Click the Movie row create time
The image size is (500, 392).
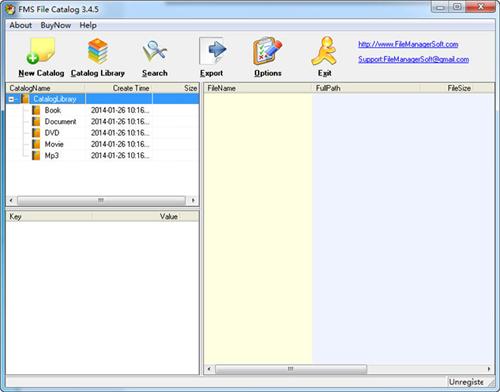tap(120, 144)
